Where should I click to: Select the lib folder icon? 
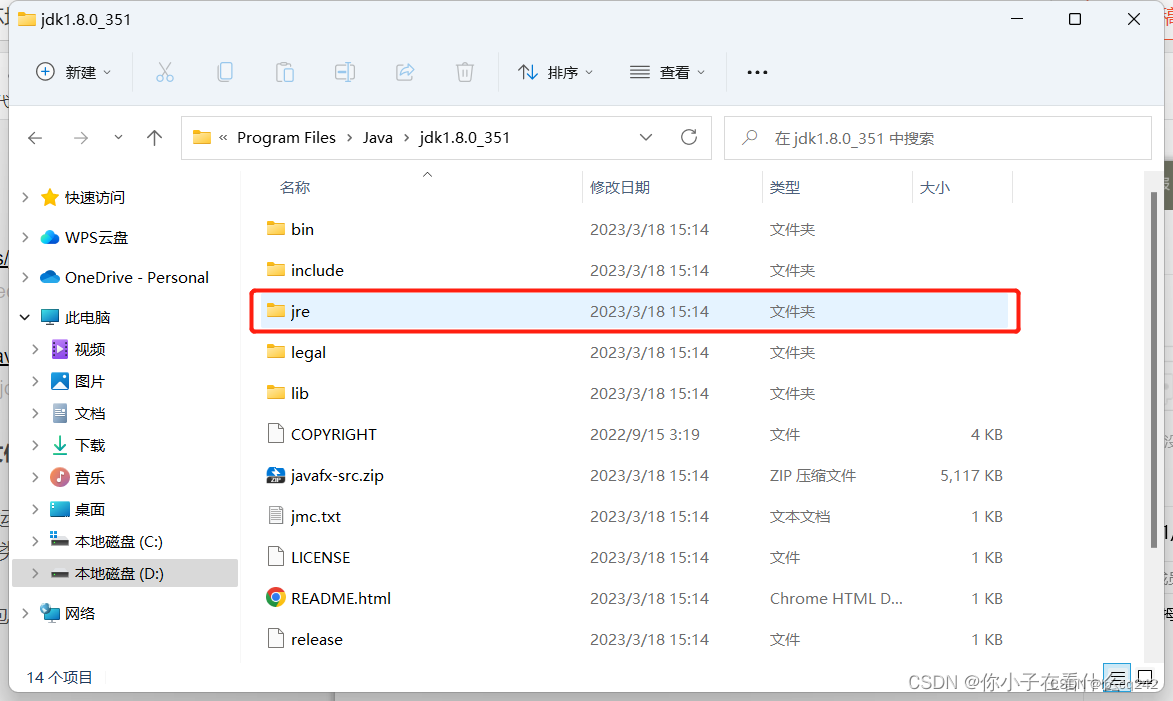tap(275, 393)
